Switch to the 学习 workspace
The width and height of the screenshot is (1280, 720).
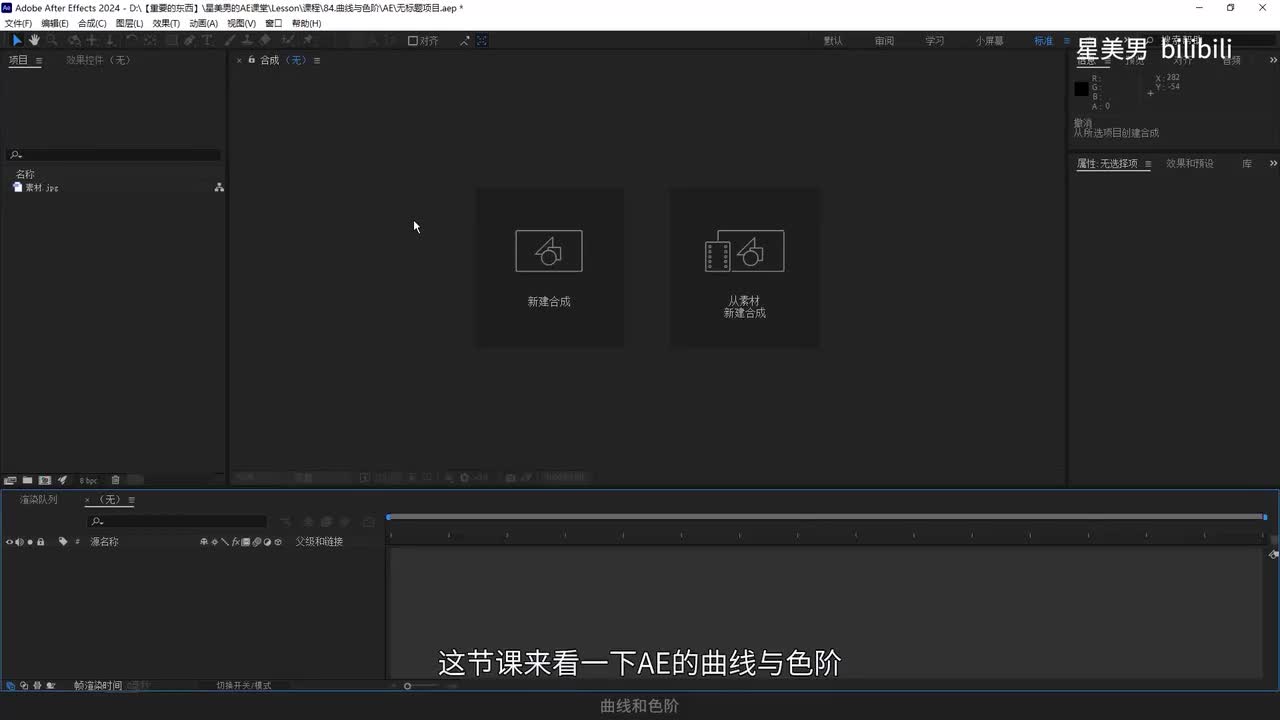(935, 41)
